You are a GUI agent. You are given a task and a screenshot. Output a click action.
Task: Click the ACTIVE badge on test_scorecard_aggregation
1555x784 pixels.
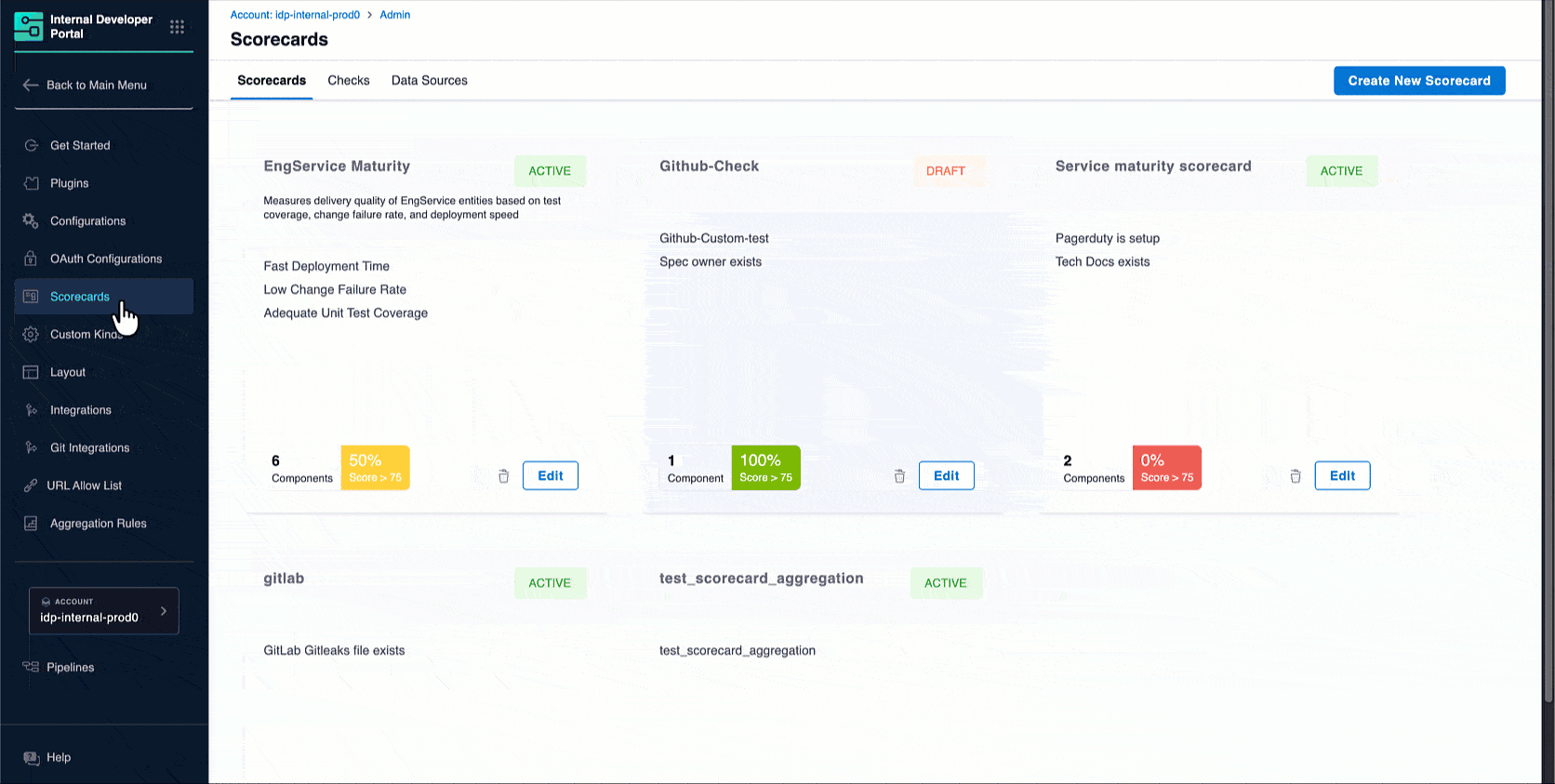tap(946, 583)
